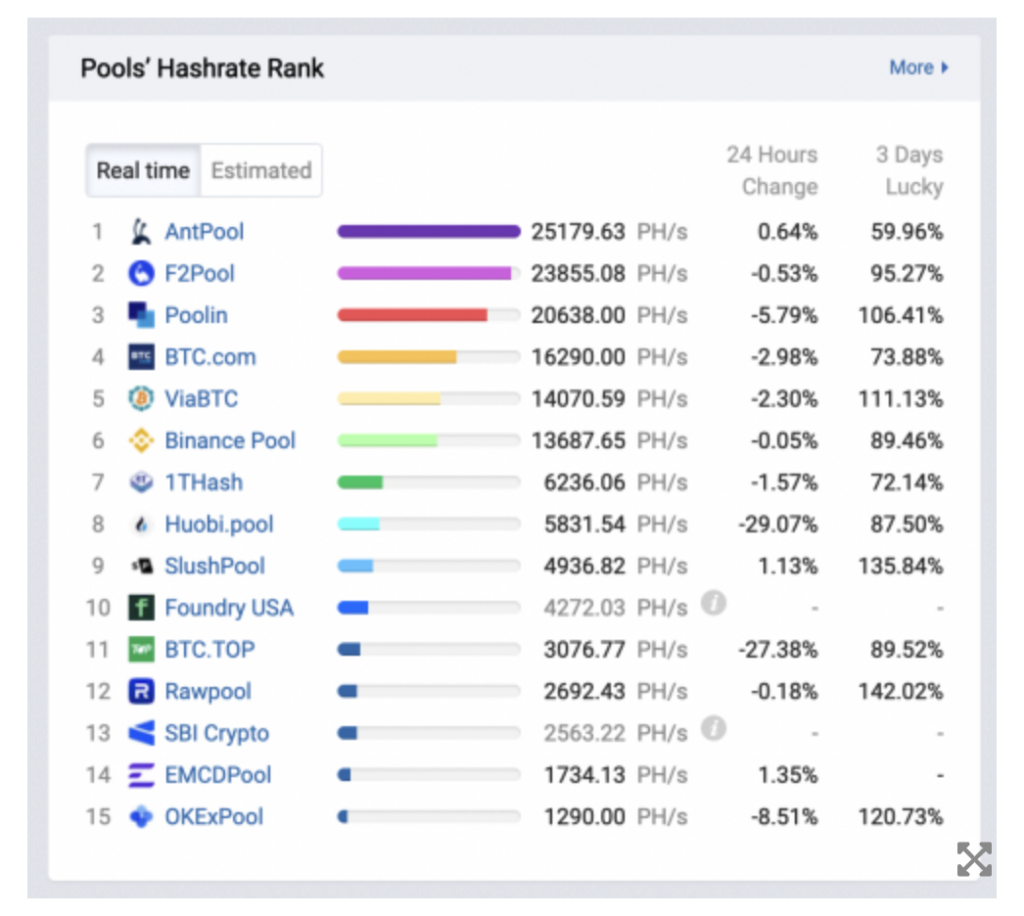Click the info icon beside Foundry USA hashrate

[713, 603]
